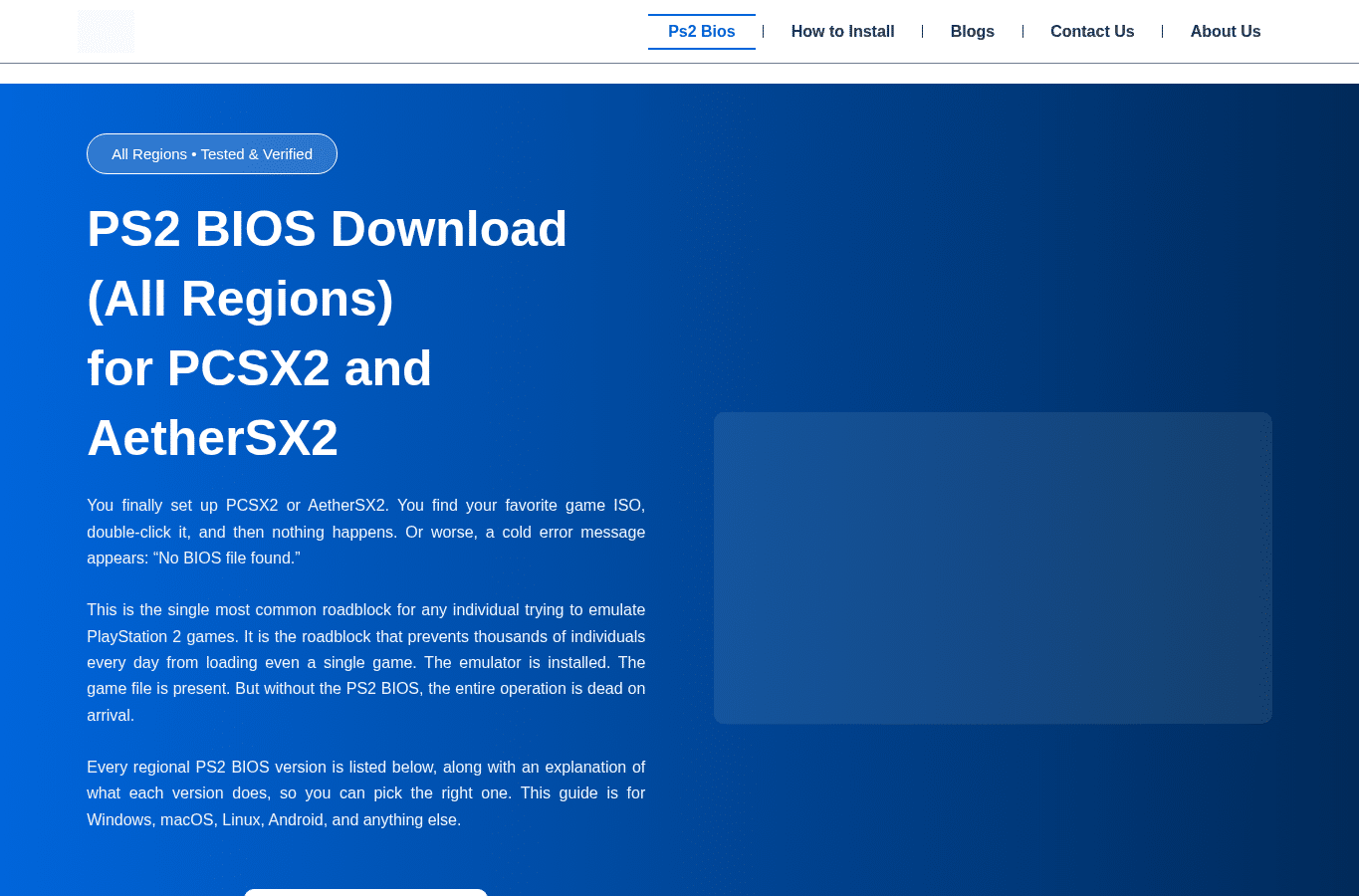Click the site logo in header
This screenshot has height=896, width=1359.
click(x=107, y=31)
